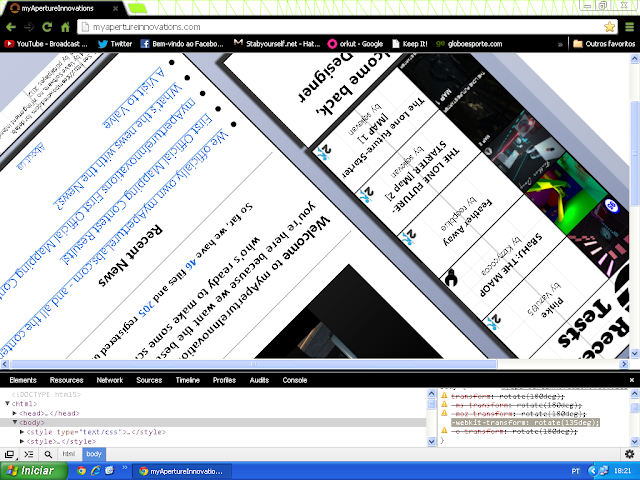Switch to the Sources devtools tab
Viewport: 640px width, 480px height.
[x=149, y=380]
